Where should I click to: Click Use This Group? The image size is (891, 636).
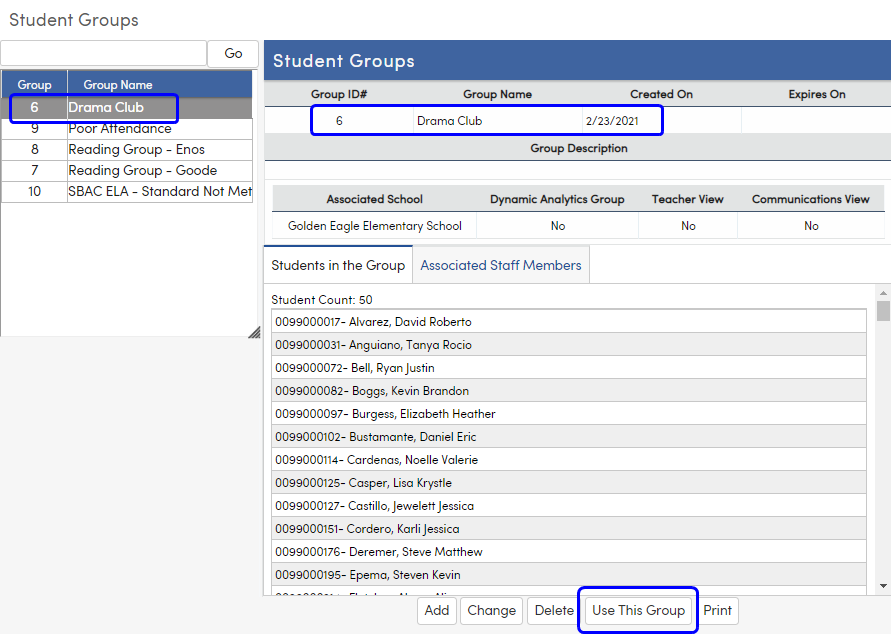[x=637, y=610]
